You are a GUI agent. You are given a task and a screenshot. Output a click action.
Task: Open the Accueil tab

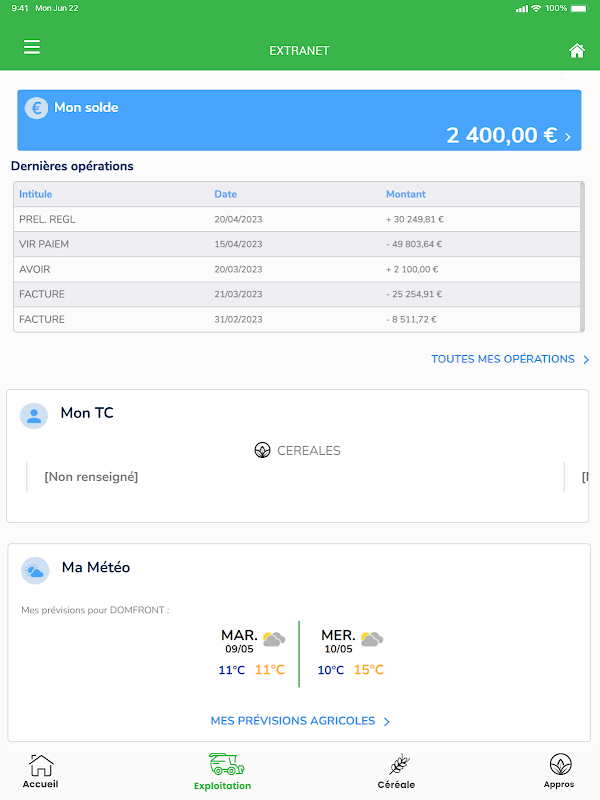[40, 771]
